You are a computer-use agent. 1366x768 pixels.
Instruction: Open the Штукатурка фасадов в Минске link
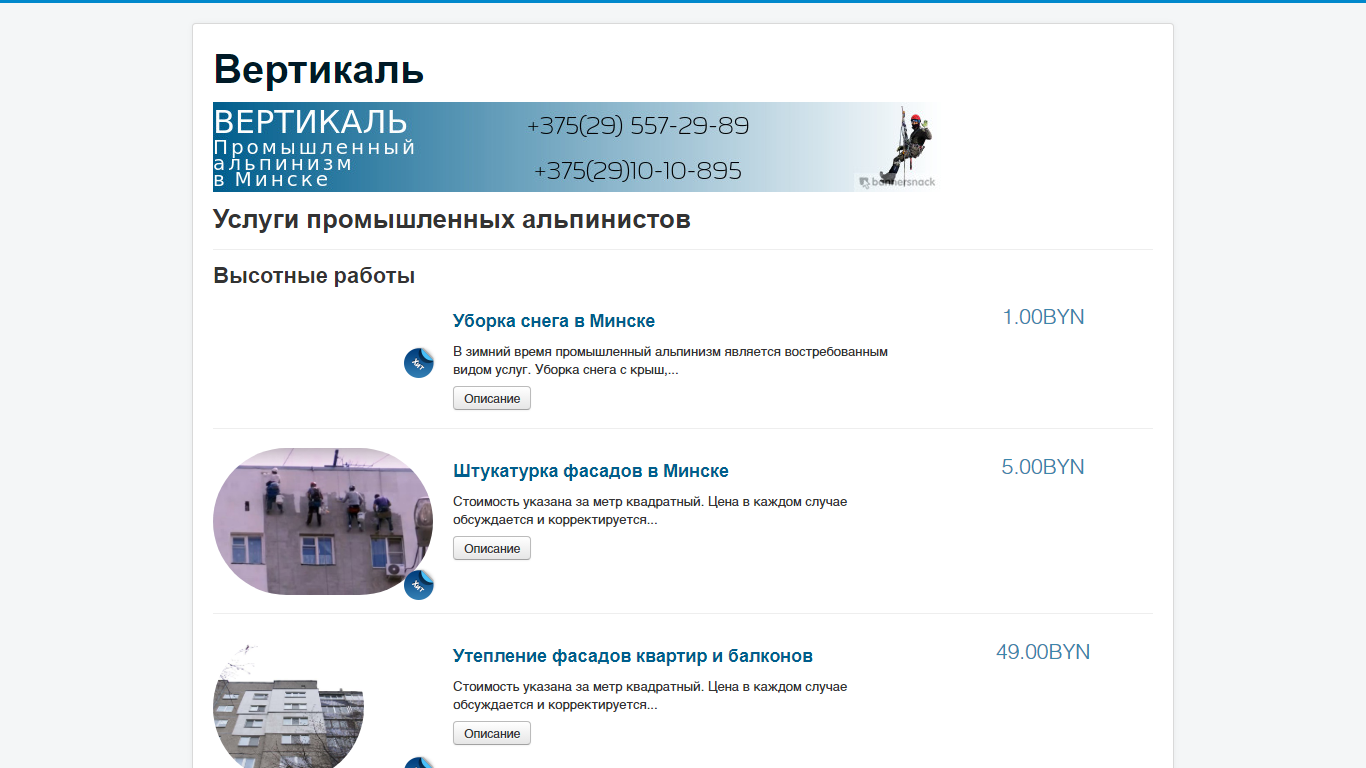[x=591, y=471]
